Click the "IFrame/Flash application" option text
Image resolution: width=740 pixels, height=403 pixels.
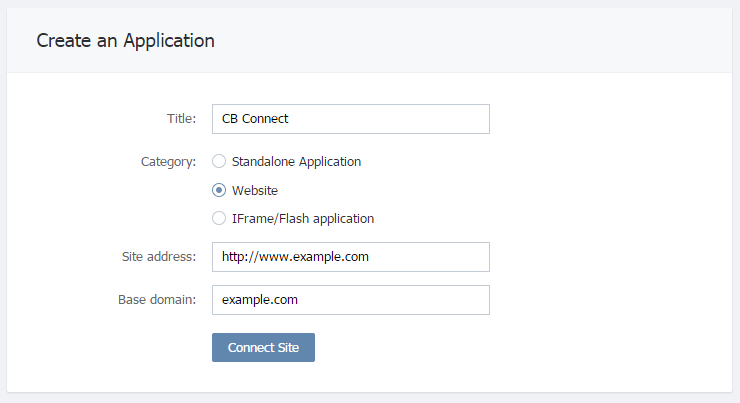(303, 219)
